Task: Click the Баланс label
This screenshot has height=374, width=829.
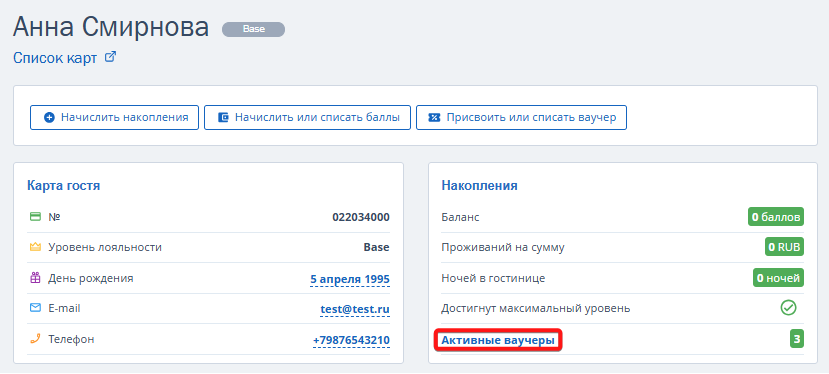Action: pyautogui.click(x=460, y=217)
